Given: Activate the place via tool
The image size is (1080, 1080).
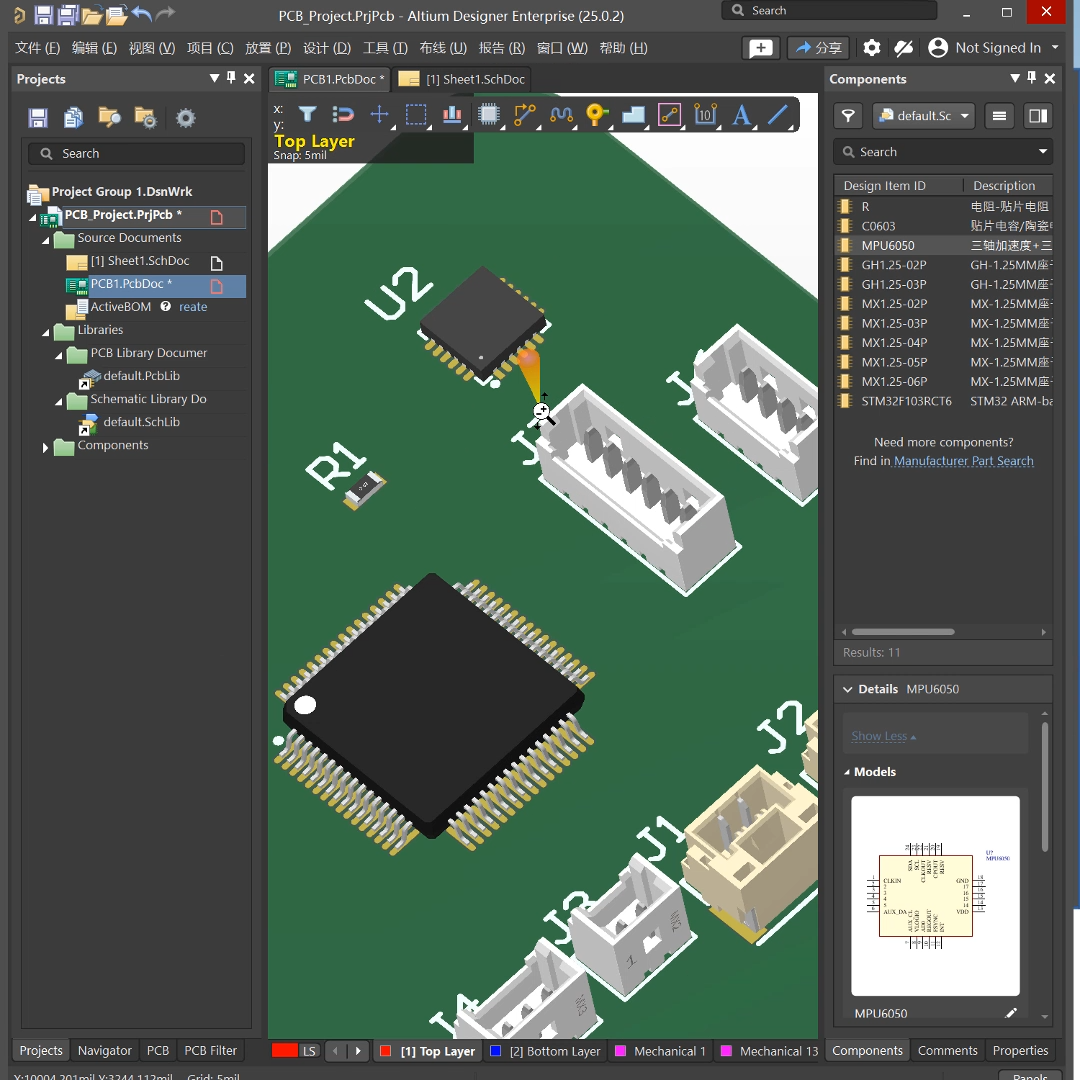Looking at the screenshot, I should click(597, 115).
